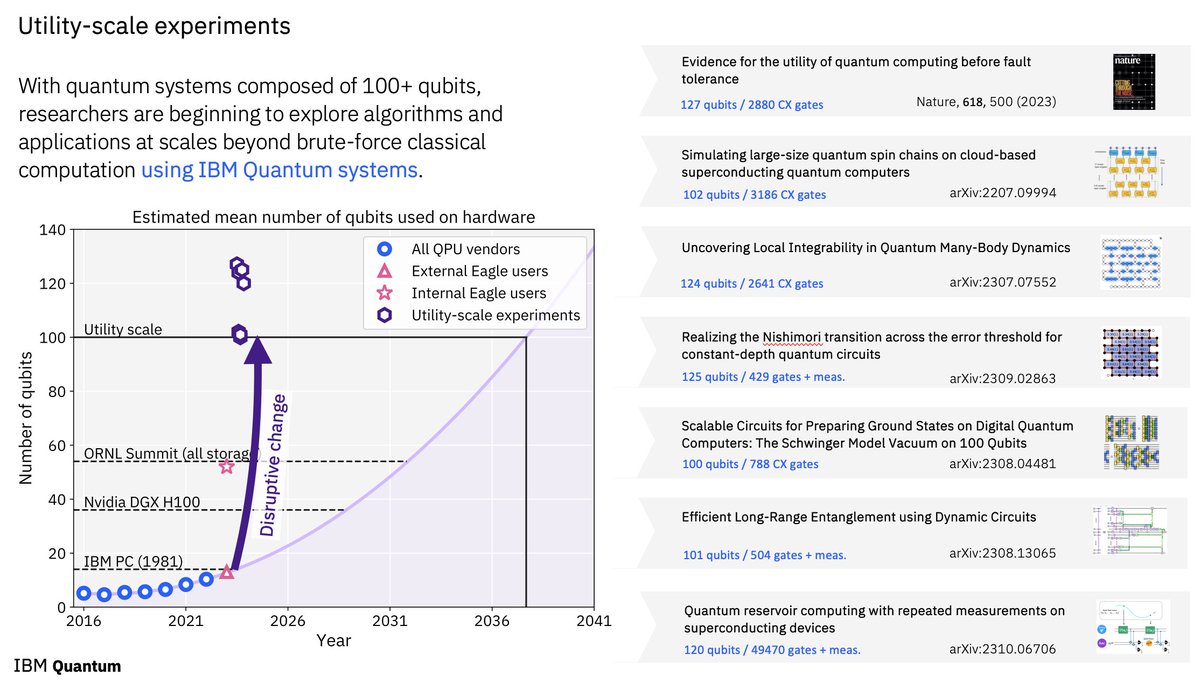1200x696 pixels.
Task: Click the '127 qubits / 2880 CX gates' text
Action: click(750, 104)
